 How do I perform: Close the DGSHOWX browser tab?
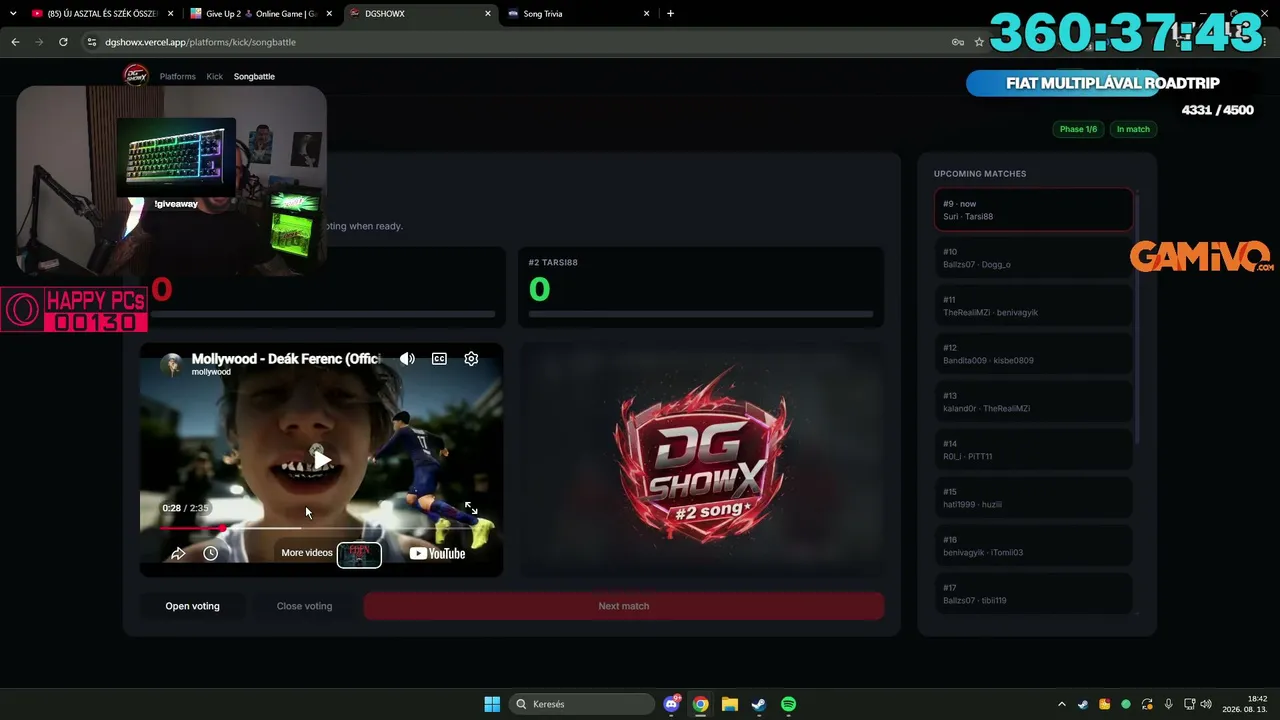[488, 14]
